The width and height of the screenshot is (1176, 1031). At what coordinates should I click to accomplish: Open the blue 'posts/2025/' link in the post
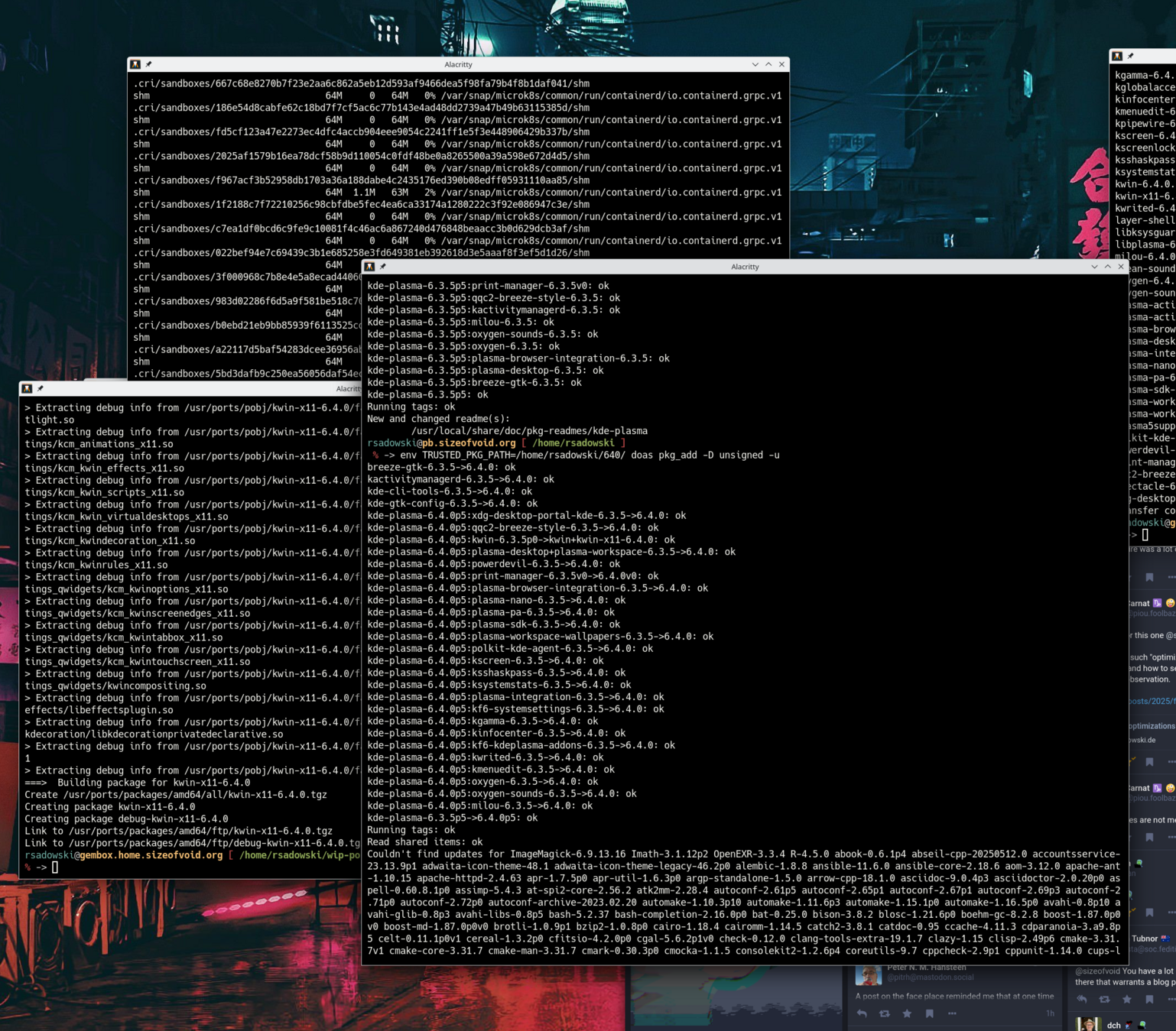(1152, 701)
